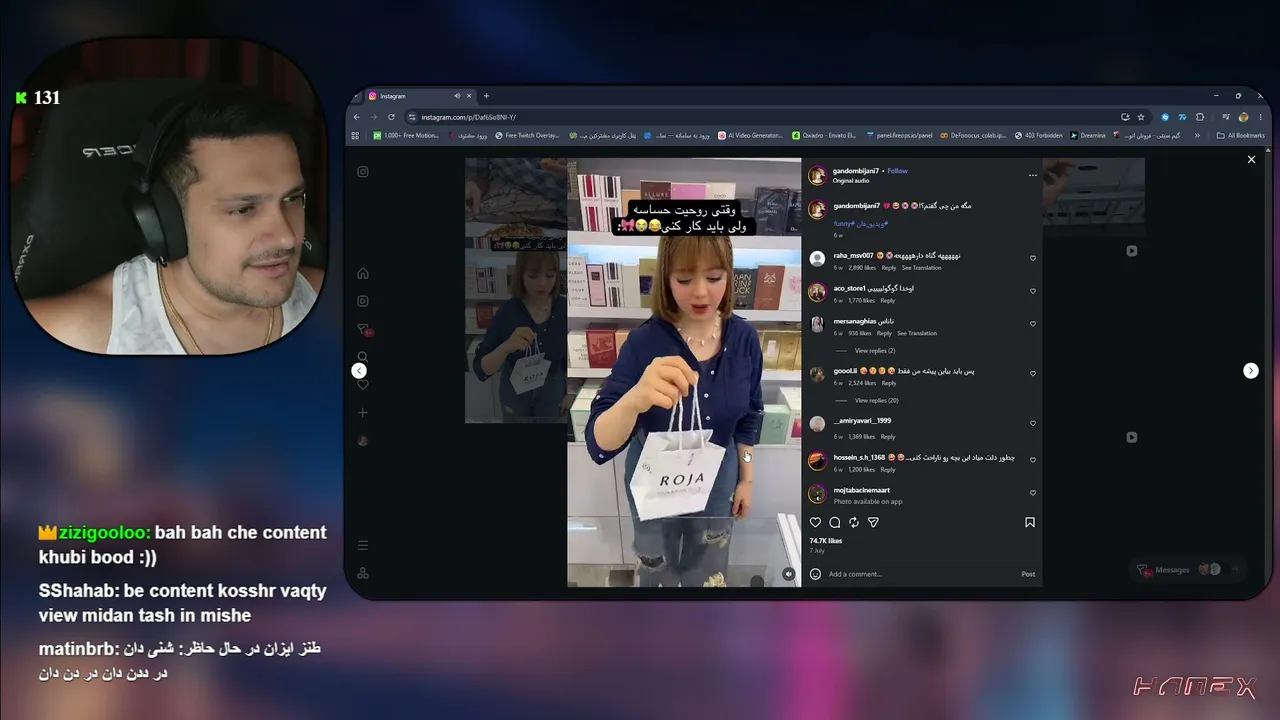This screenshot has width=1280, height=720.
Task: Expand View replies (20)
Action: click(876, 400)
